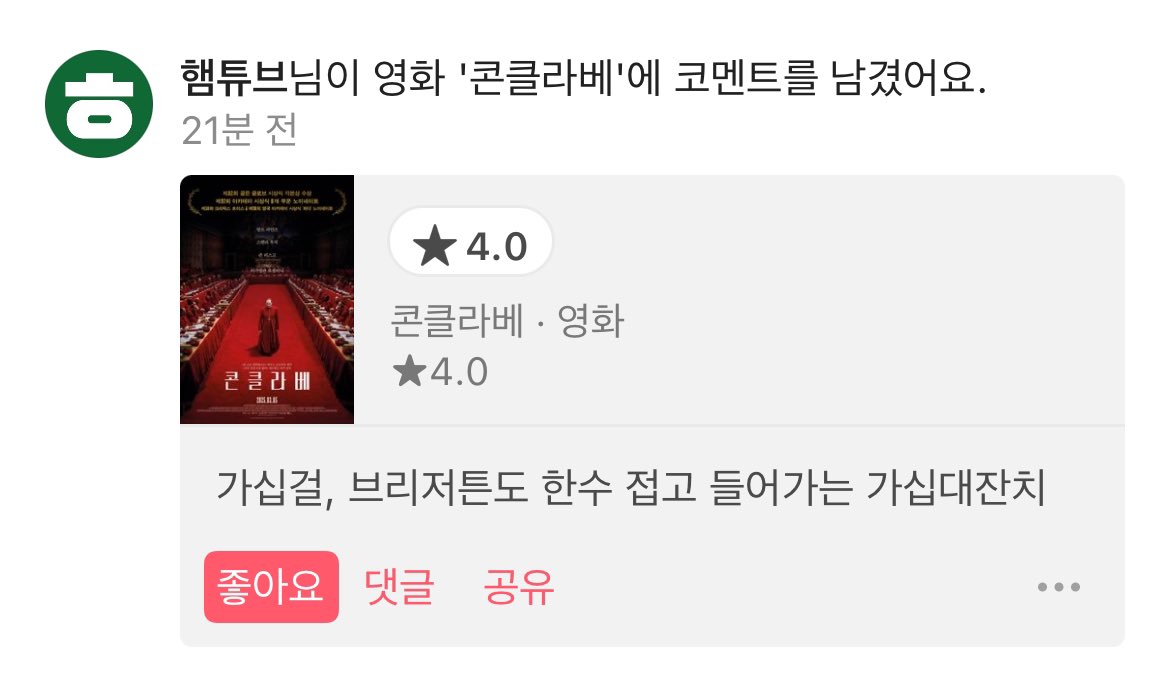Open the full comment text 가십걸, 브리저튼도…
Image resolution: width=1170 pixels, height=692 pixels.
pyautogui.click(x=631, y=487)
